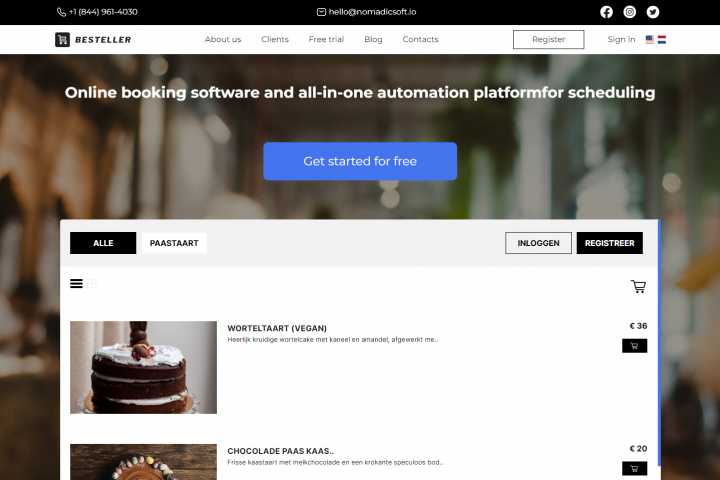Click the REGISTREER button

(610, 243)
